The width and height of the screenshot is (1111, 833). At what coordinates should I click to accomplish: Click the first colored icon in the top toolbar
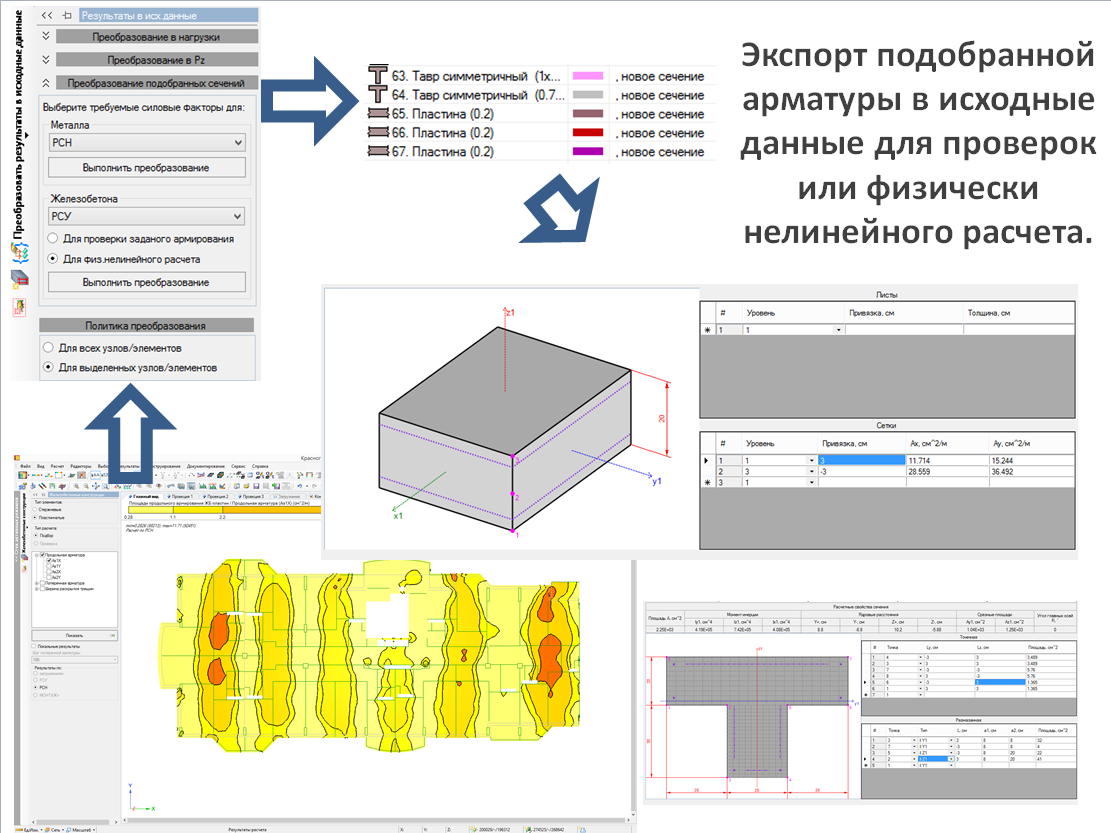23,475
